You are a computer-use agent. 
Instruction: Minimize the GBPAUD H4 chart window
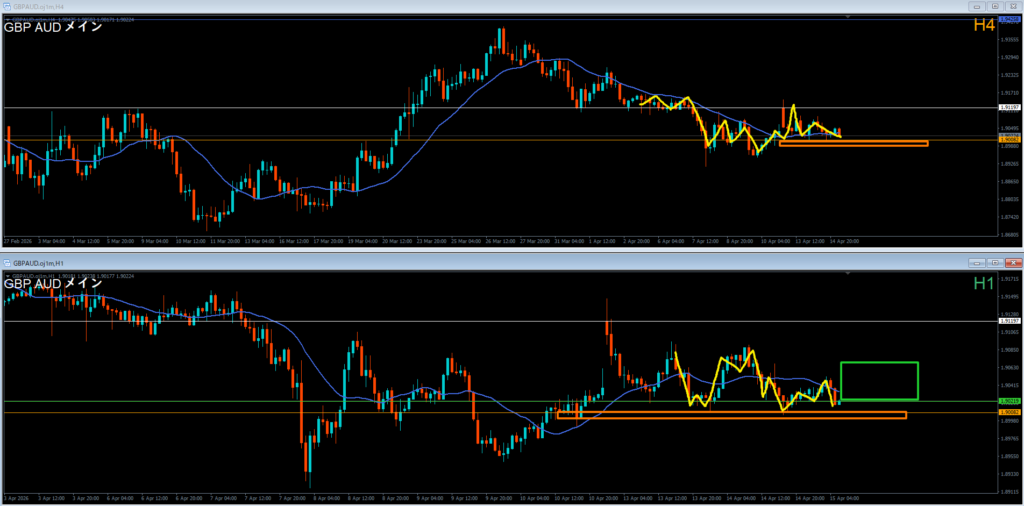(x=978, y=7)
